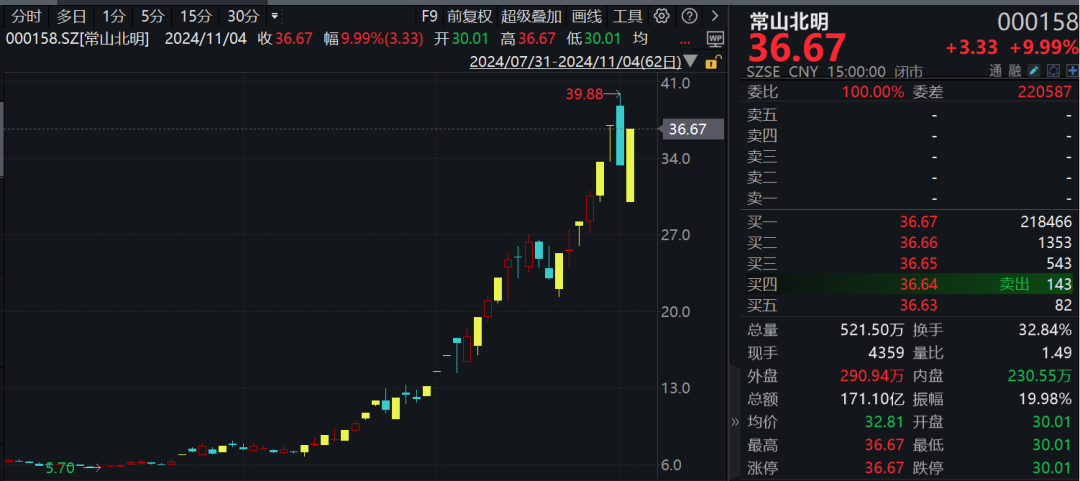
Task: Select the 5分 period tab
Action: coord(153,16)
